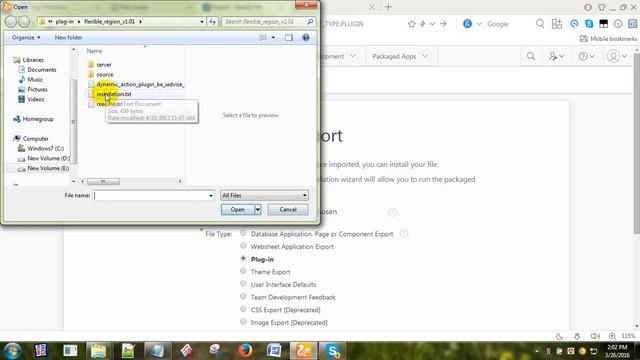640x360 pixels.
Task: Click the Forward arrow in Open dialog
Action: (24, 22)
